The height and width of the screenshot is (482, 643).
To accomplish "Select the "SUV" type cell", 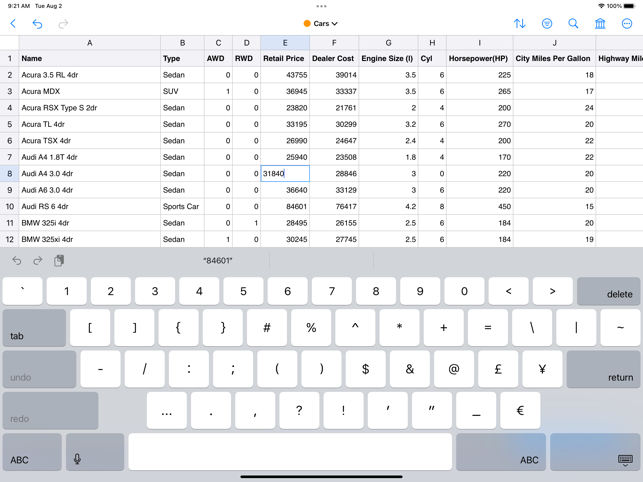I will tap(182, 91).
